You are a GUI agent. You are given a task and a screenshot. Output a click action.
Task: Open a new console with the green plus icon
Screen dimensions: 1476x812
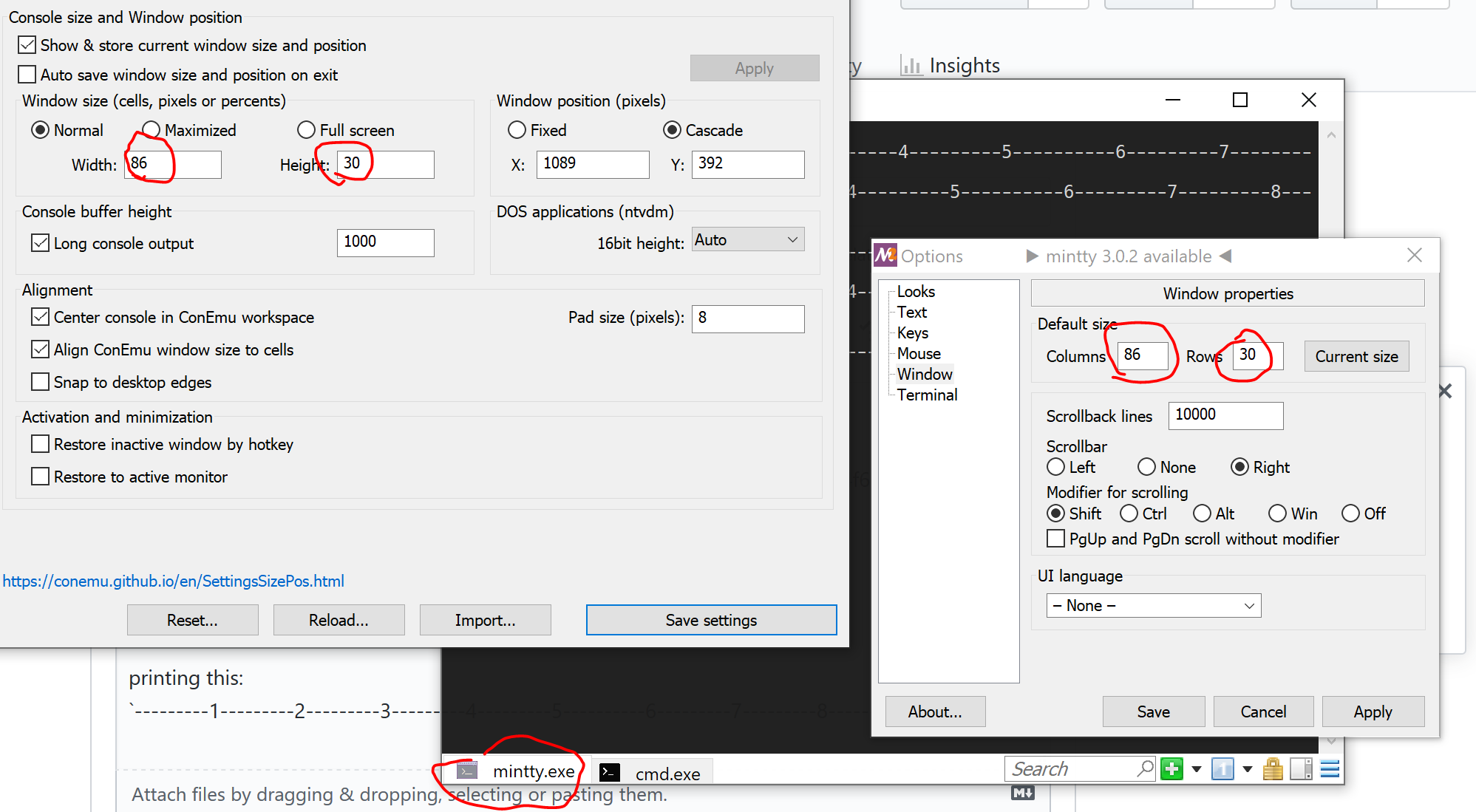[1171, 768]
